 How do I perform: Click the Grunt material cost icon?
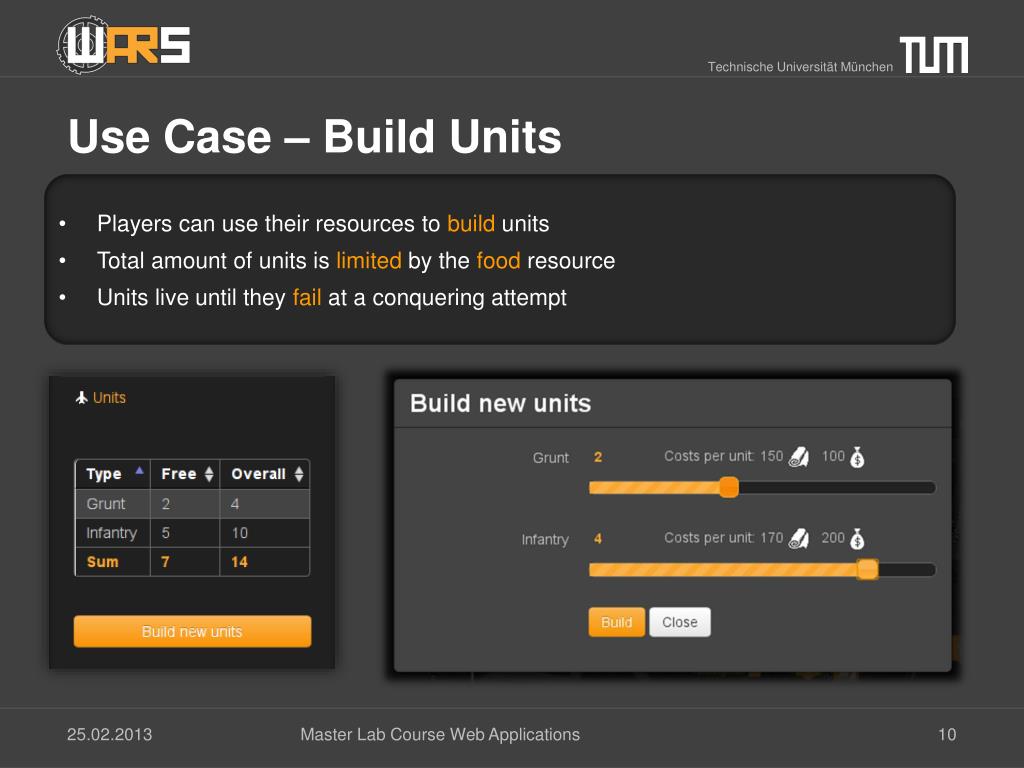pyautogui.click(x=799, y=456)
